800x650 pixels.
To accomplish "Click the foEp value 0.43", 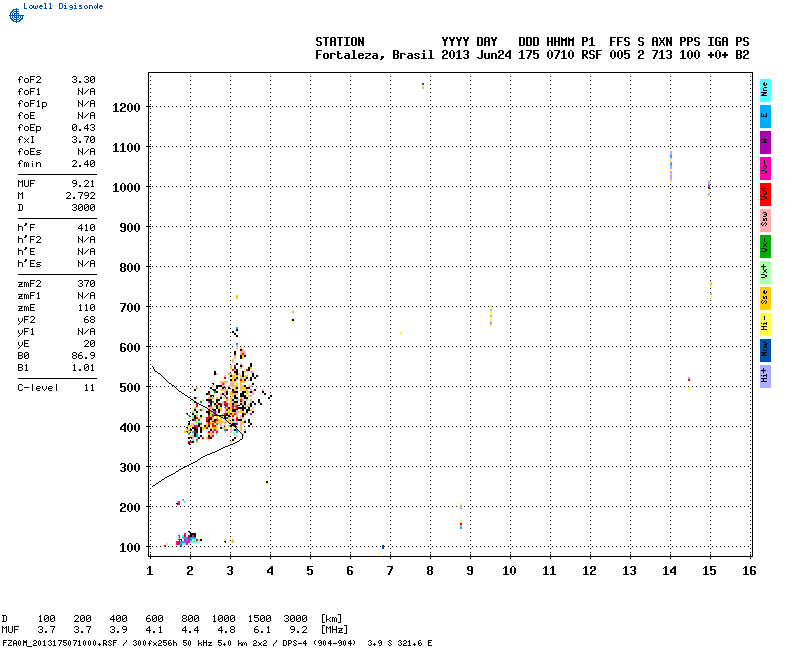I will [x=83, y=128].
